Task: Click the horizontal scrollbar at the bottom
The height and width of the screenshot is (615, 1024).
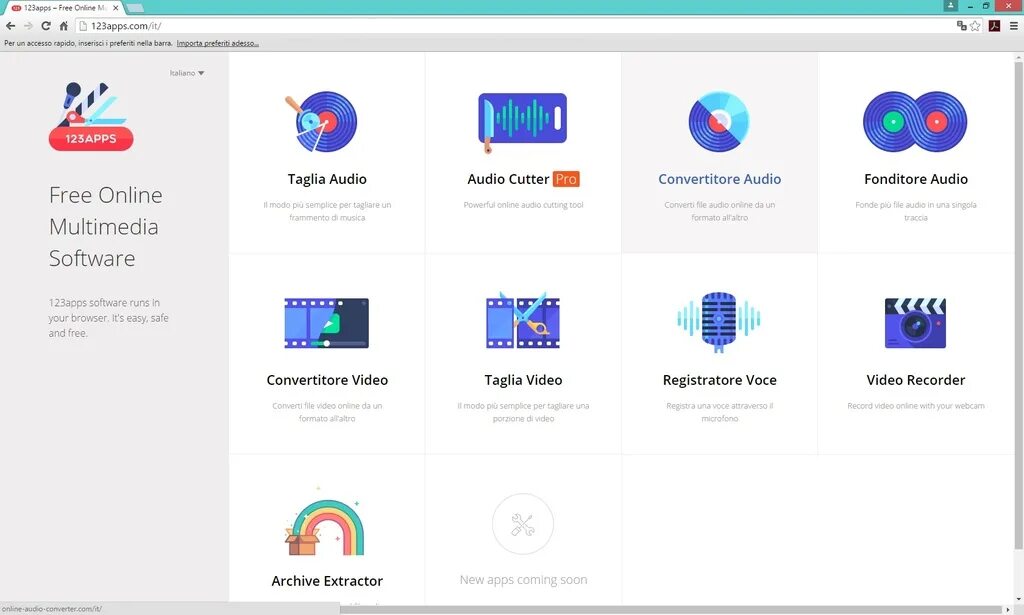Action: (673, 610)
